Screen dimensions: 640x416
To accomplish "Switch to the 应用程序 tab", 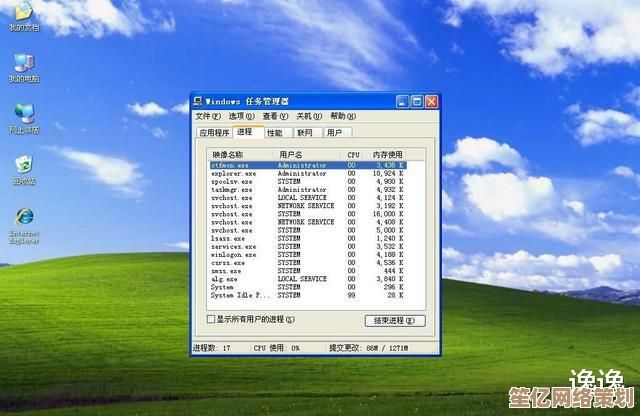I will pyautogui.click(x=214, y=133).
